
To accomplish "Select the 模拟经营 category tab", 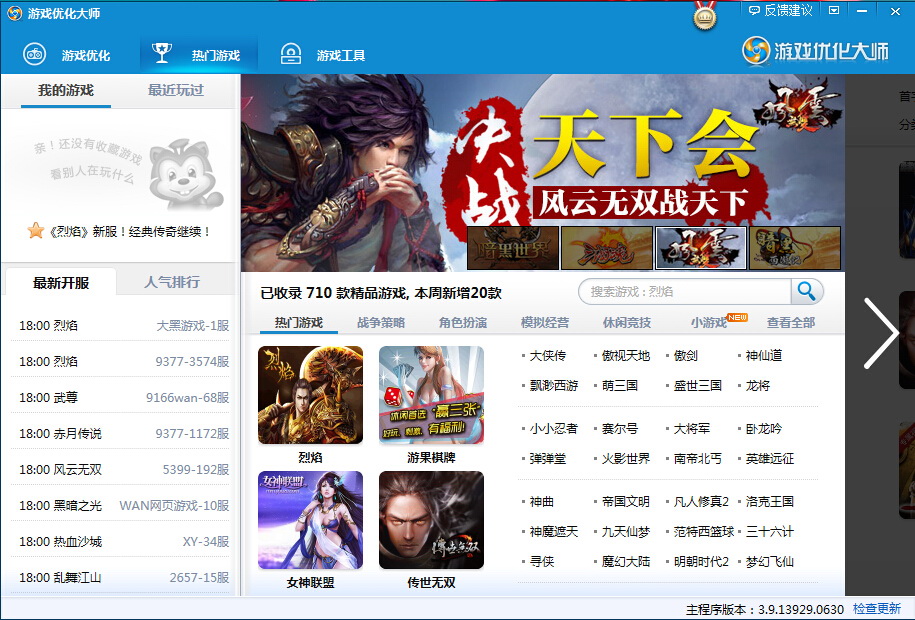I will (x=544, y=322).
